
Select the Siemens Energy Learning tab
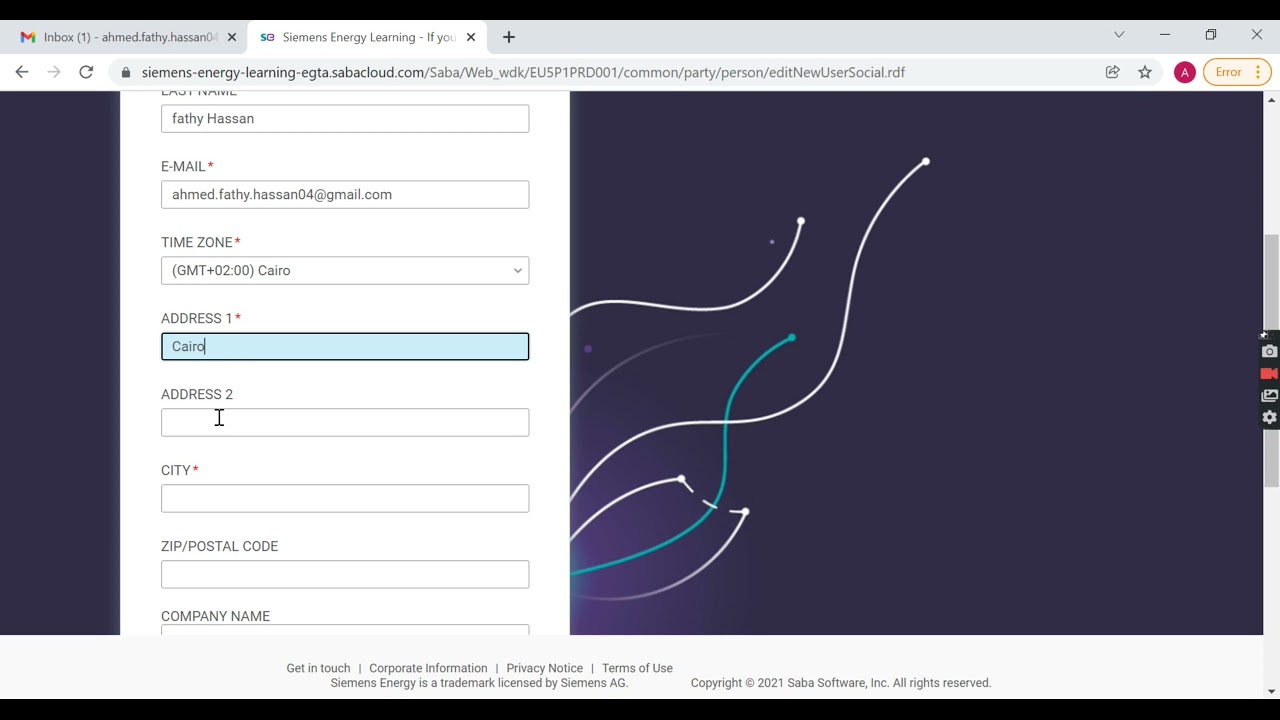367,37
